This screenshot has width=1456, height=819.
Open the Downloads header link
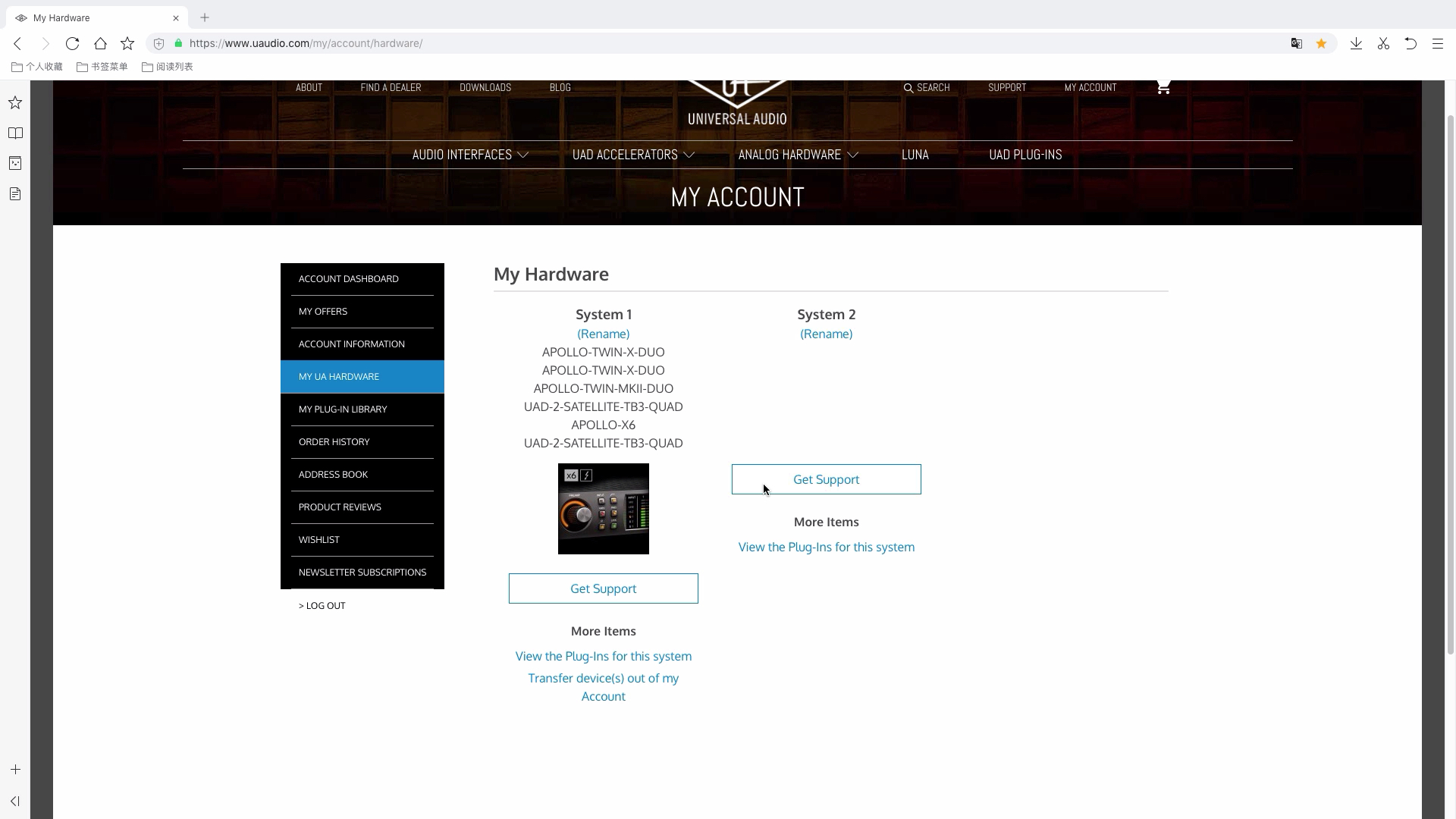(x=485, y=87)
